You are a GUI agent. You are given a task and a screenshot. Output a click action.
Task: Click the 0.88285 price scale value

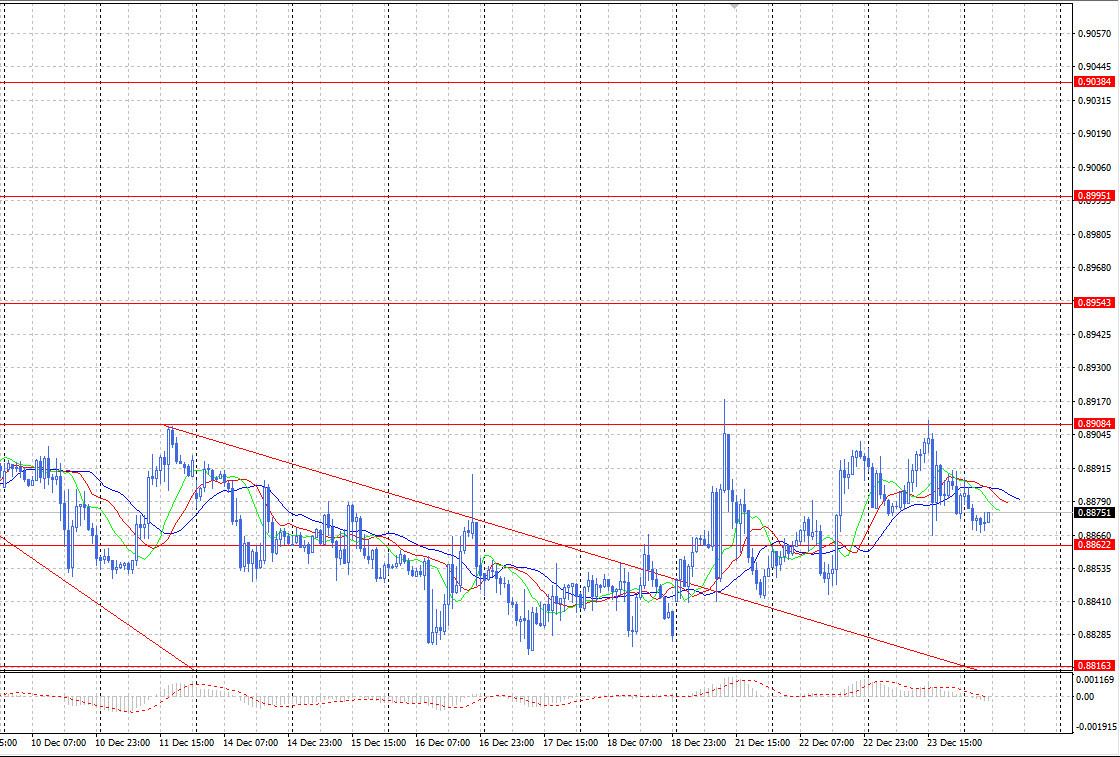[x=1094, y=634]
